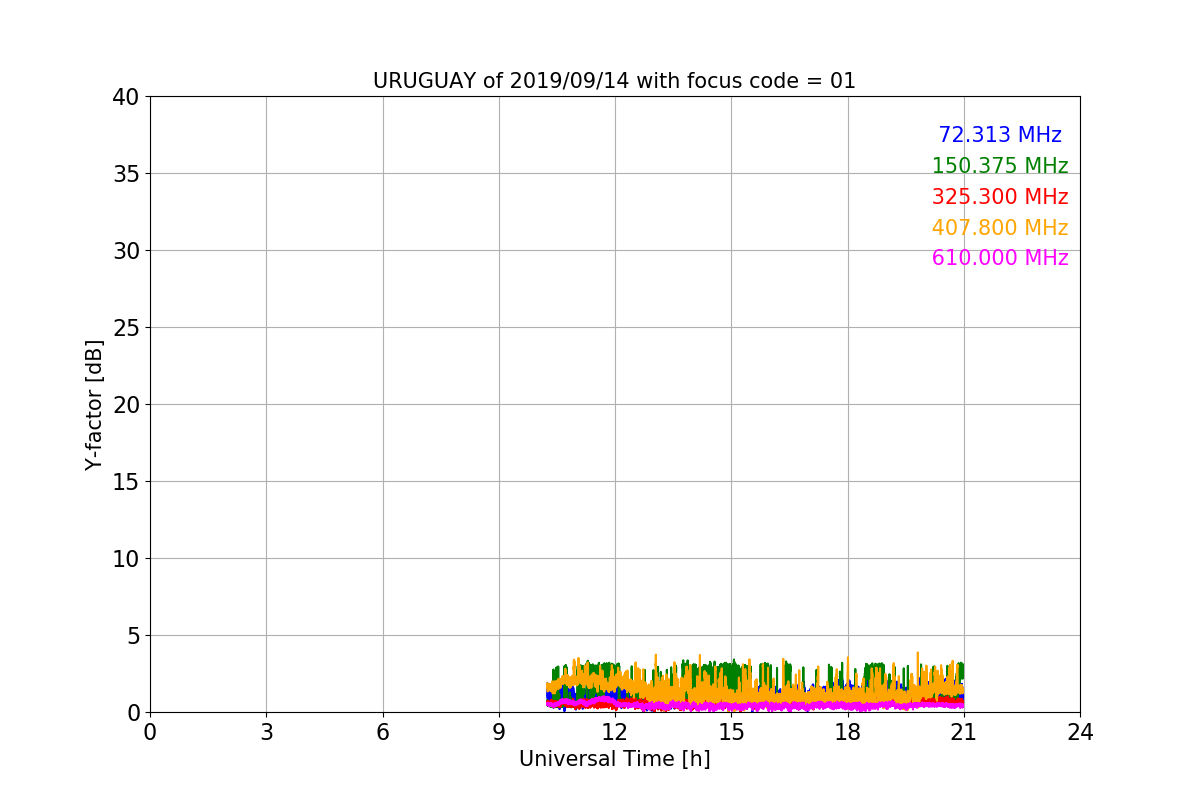Click y-axis tick label 20
Screen dimensions: 1200x800
pyautogui.click(x=125, y=405)
